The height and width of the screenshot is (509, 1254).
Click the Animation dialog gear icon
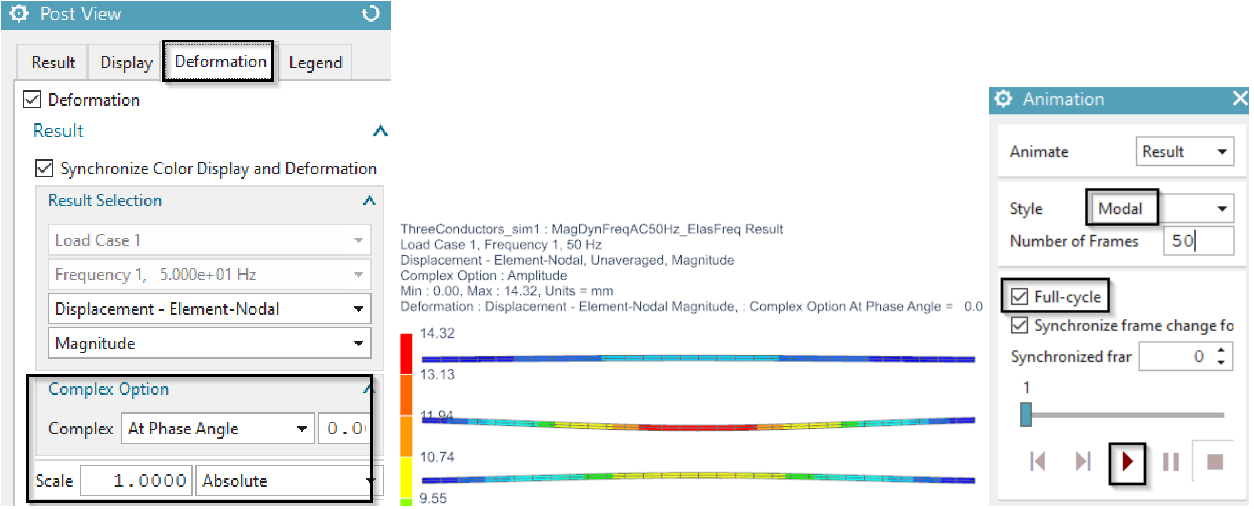tap(1004, 99)
